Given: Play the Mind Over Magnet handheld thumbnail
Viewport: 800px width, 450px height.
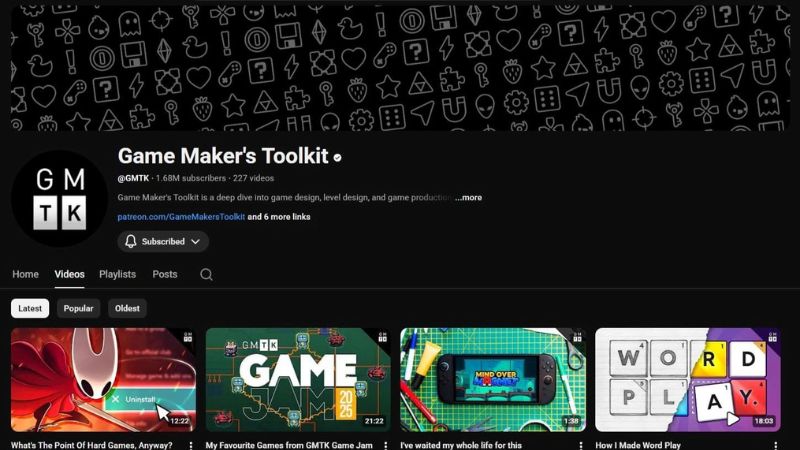Looking at the screenshot, I should pyautogui.click(x=493, y=380).
